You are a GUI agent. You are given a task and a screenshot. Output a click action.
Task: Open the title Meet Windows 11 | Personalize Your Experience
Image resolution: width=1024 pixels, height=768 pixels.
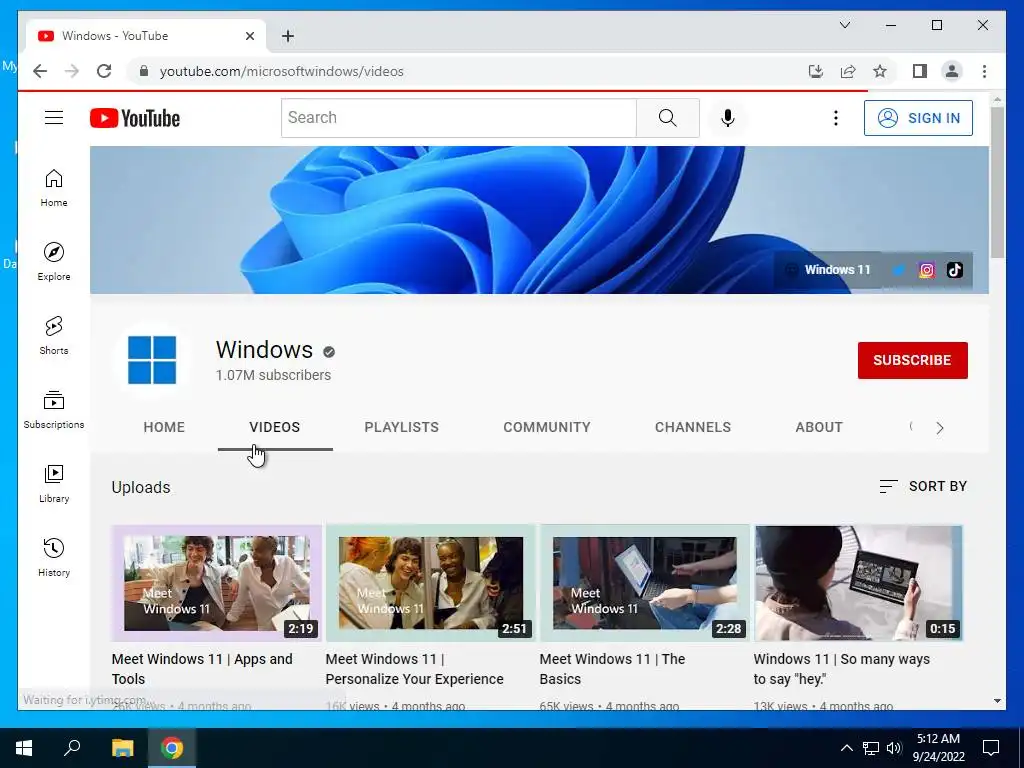[414, 669]
